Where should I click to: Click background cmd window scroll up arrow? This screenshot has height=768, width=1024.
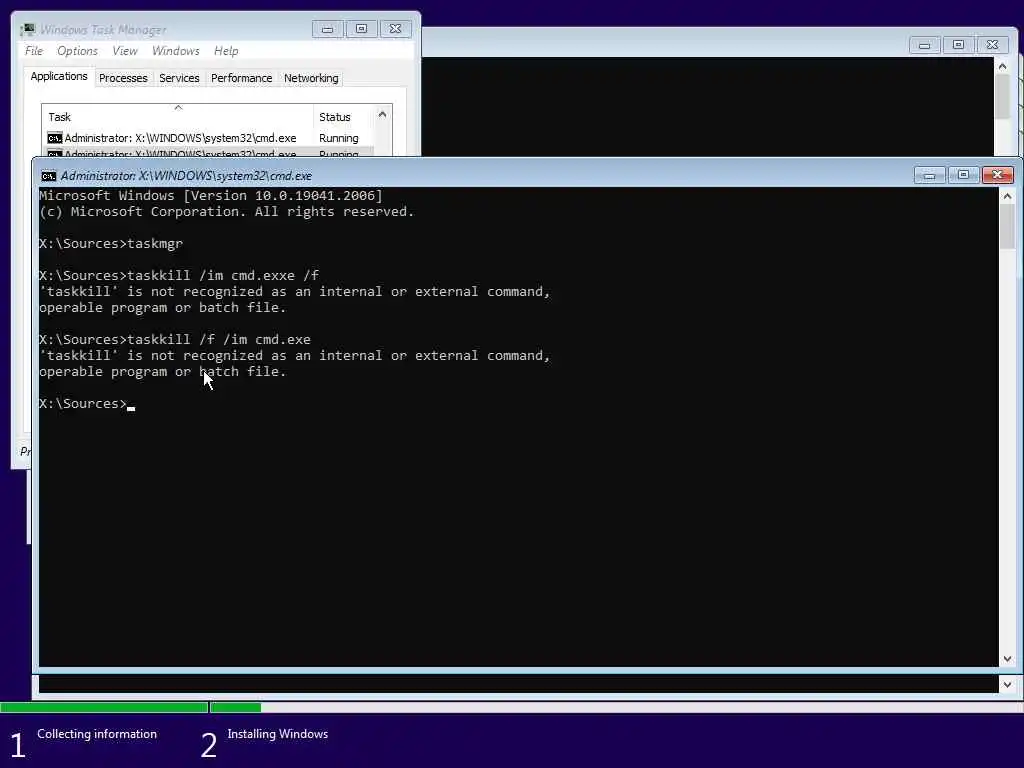point(1002,66)
